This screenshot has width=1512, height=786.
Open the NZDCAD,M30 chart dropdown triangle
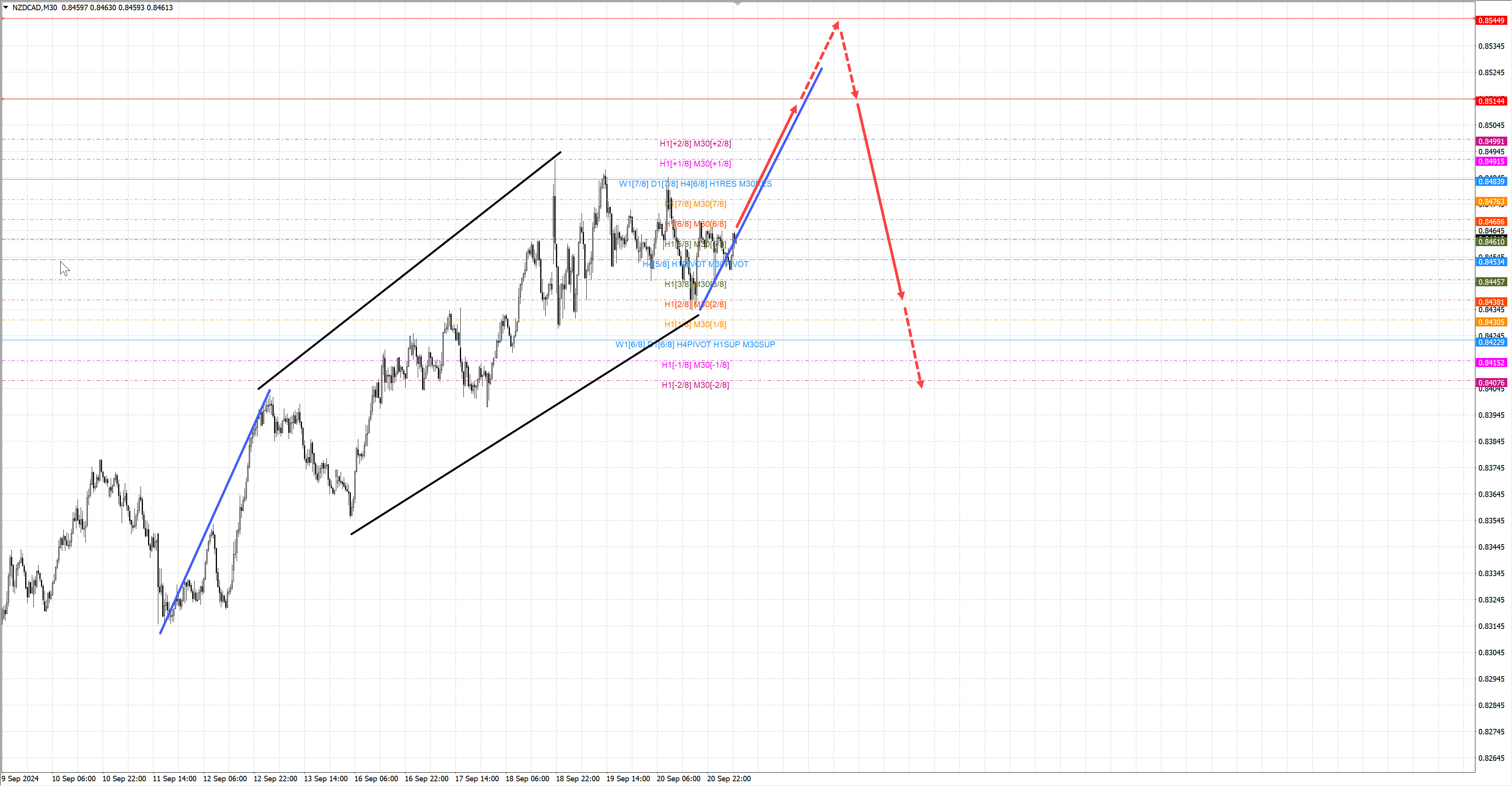[6, 7]
